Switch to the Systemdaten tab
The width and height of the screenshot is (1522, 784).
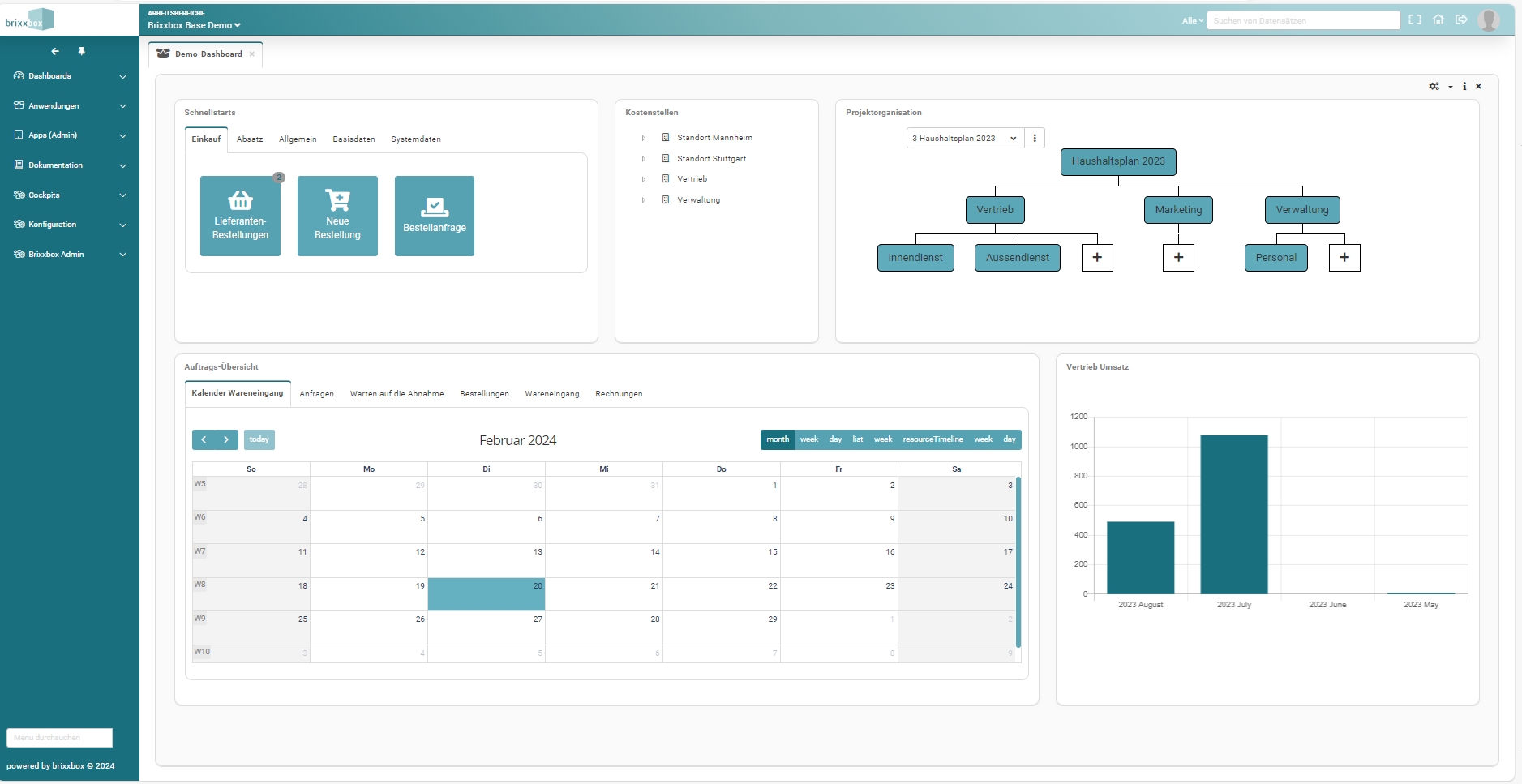tap(416, 139)
